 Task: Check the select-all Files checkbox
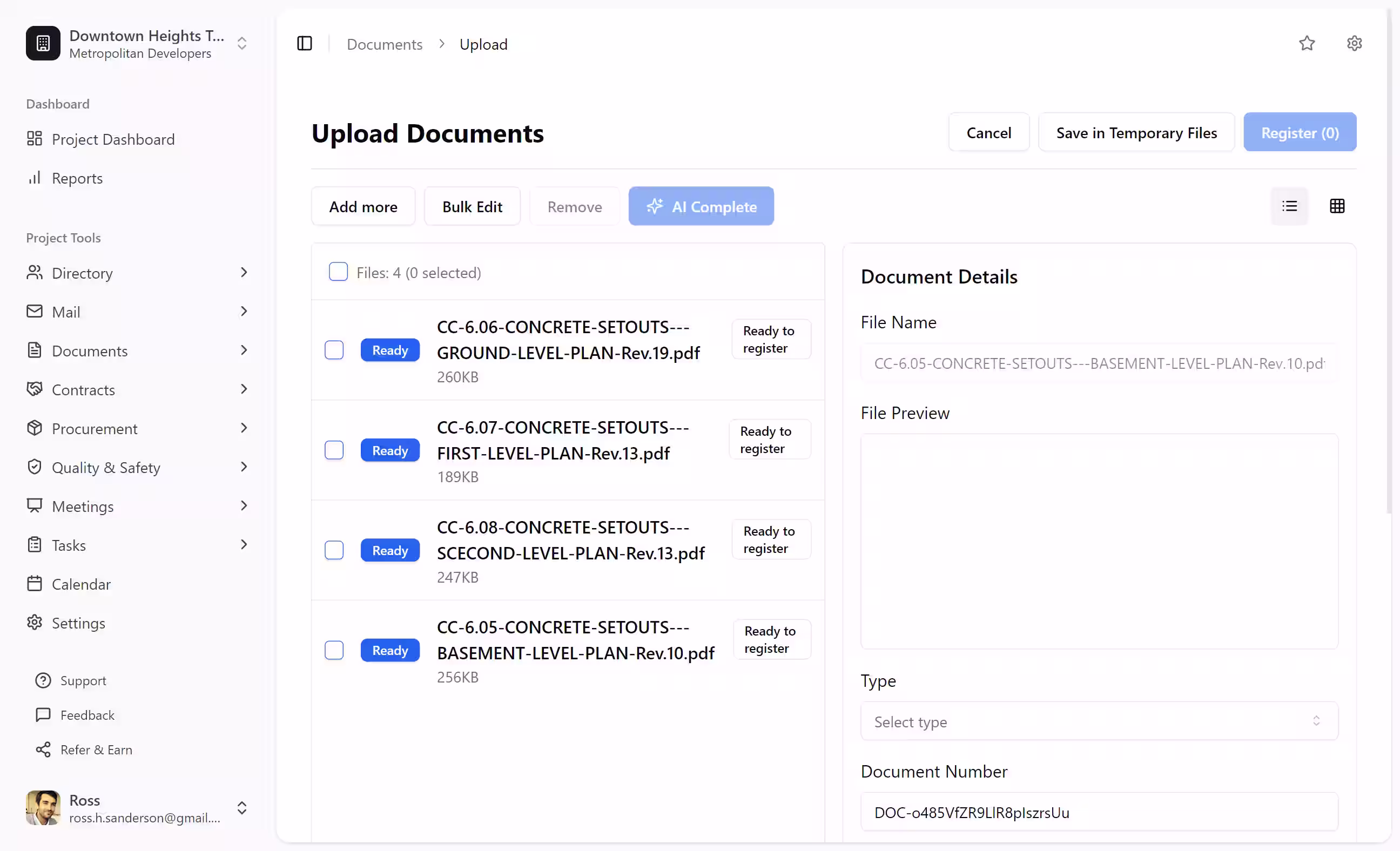338,272
